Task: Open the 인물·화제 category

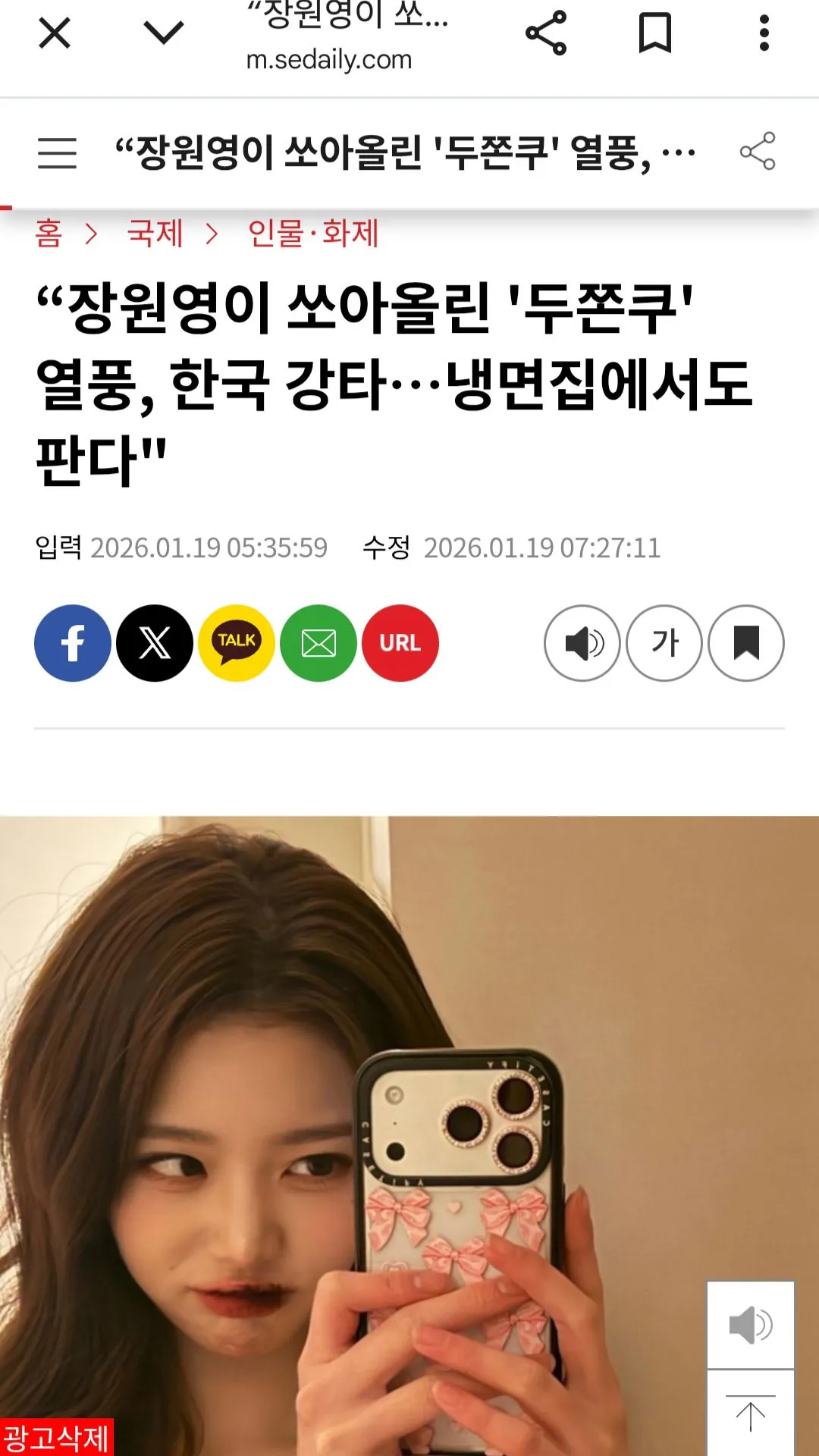Action: [x=313, y=234]
